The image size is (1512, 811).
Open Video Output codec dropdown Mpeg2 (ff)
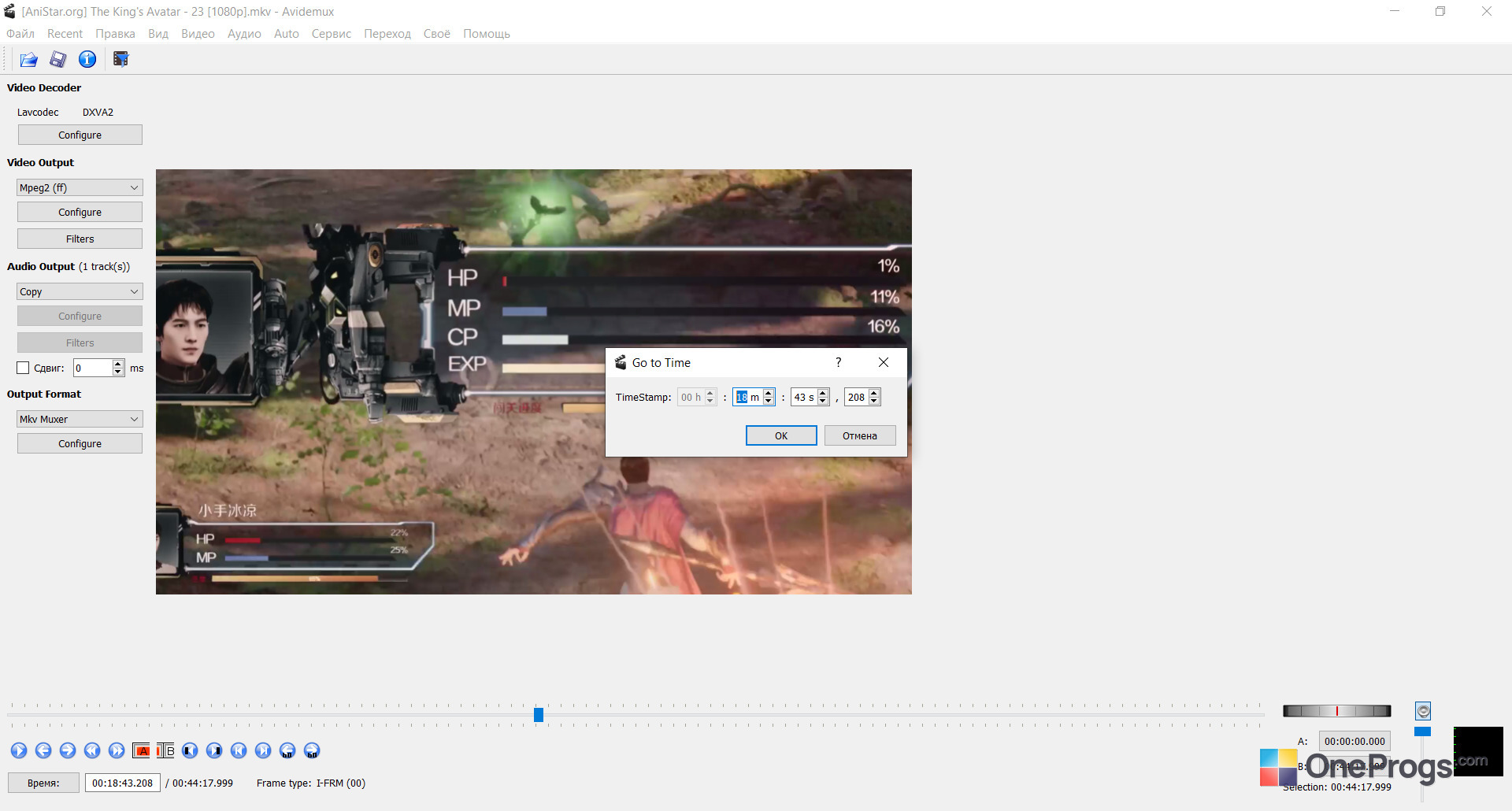coord(80,187)
